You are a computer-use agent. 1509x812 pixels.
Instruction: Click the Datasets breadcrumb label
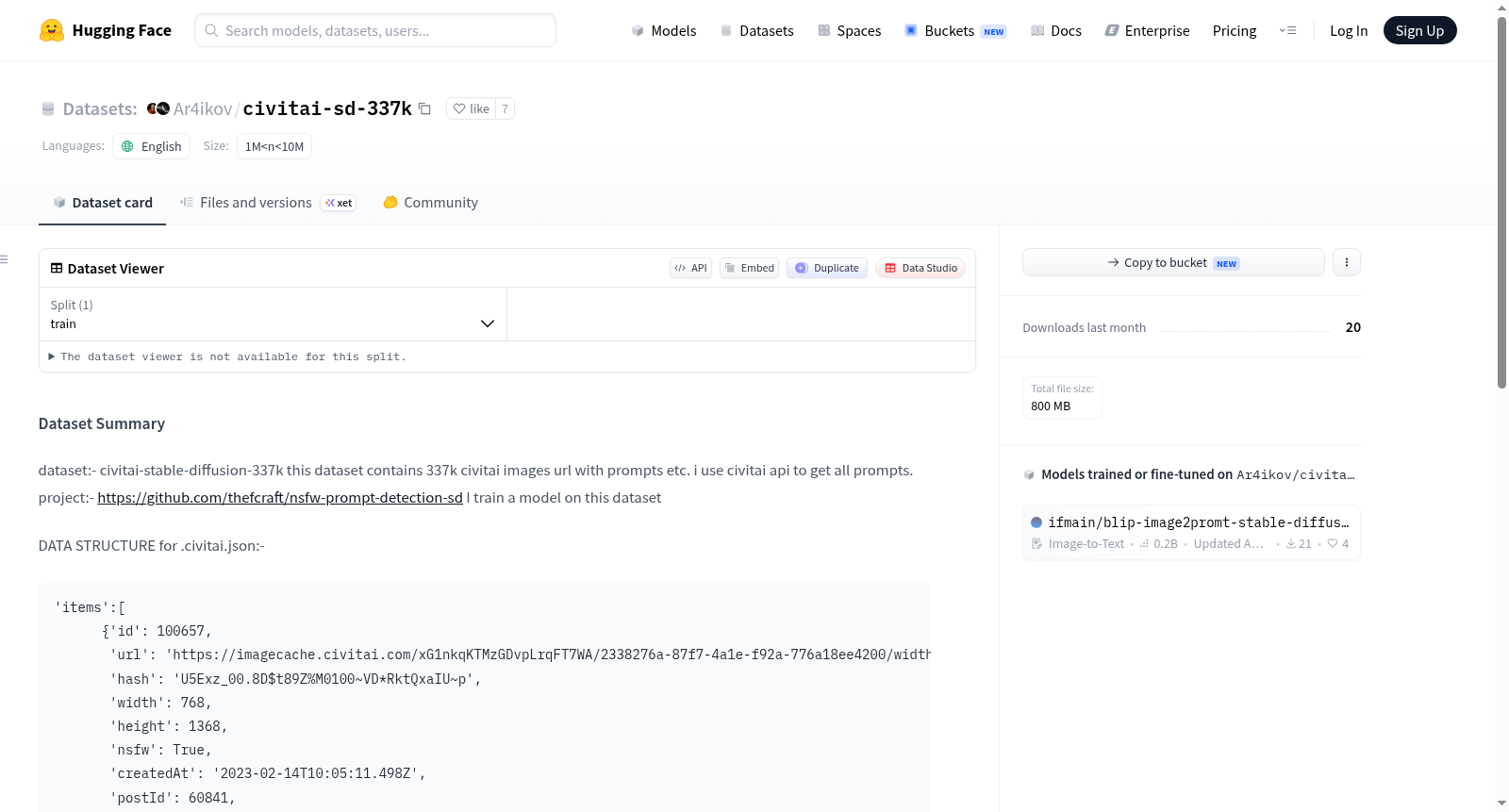pyautogui.click(x=99, y=108)
